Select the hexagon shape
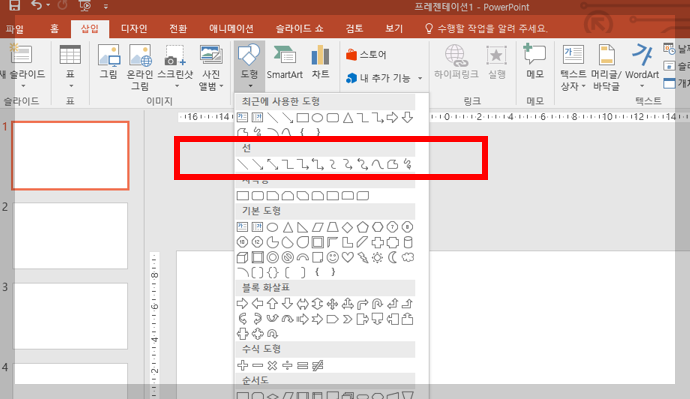This screenshot has width=690, height=399. (x=378, y=227)
